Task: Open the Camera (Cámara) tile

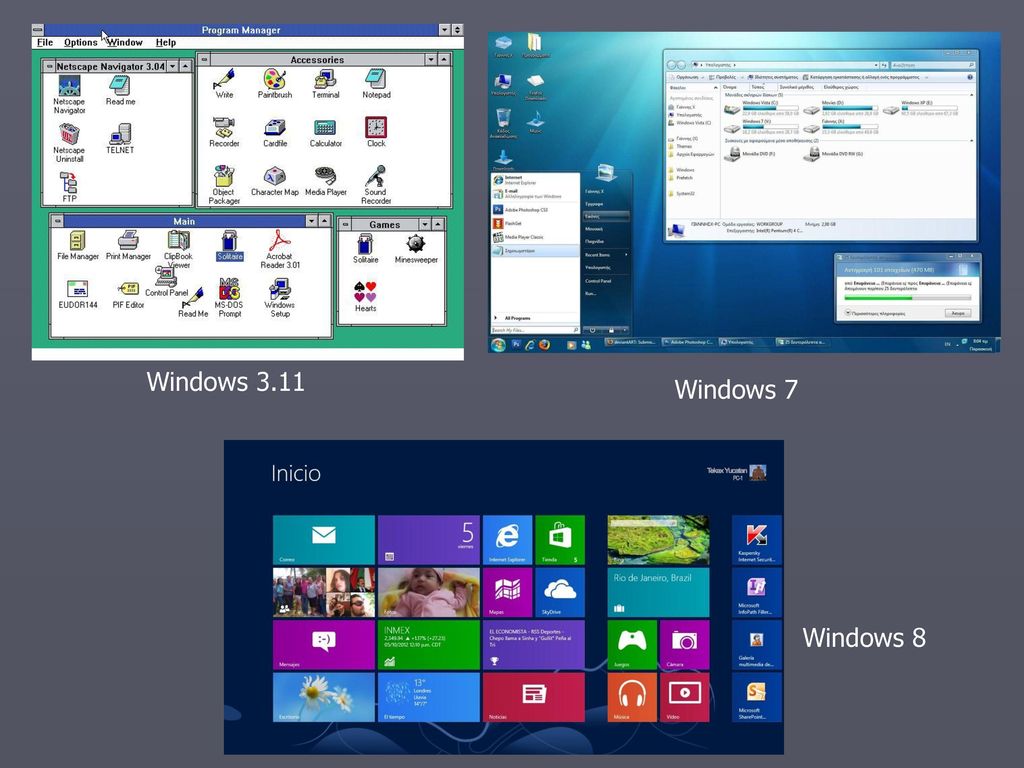Action: click(x=684, y=645)
